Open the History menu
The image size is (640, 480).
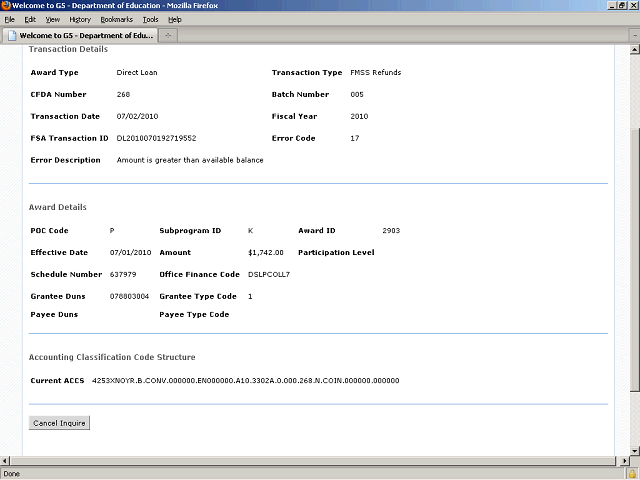80,19
